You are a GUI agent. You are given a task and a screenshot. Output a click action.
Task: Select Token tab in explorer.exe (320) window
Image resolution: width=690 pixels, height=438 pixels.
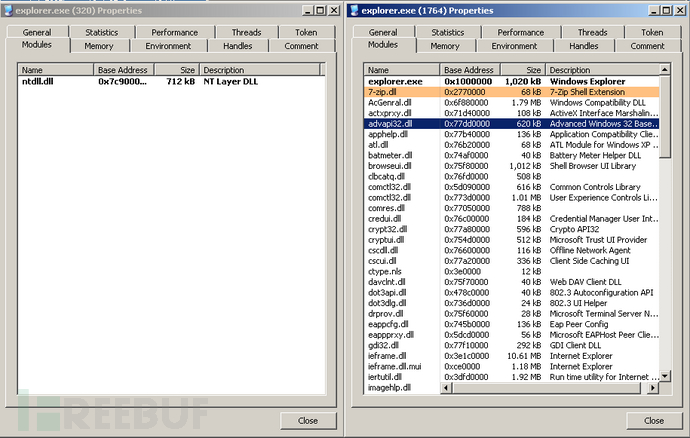306,32
